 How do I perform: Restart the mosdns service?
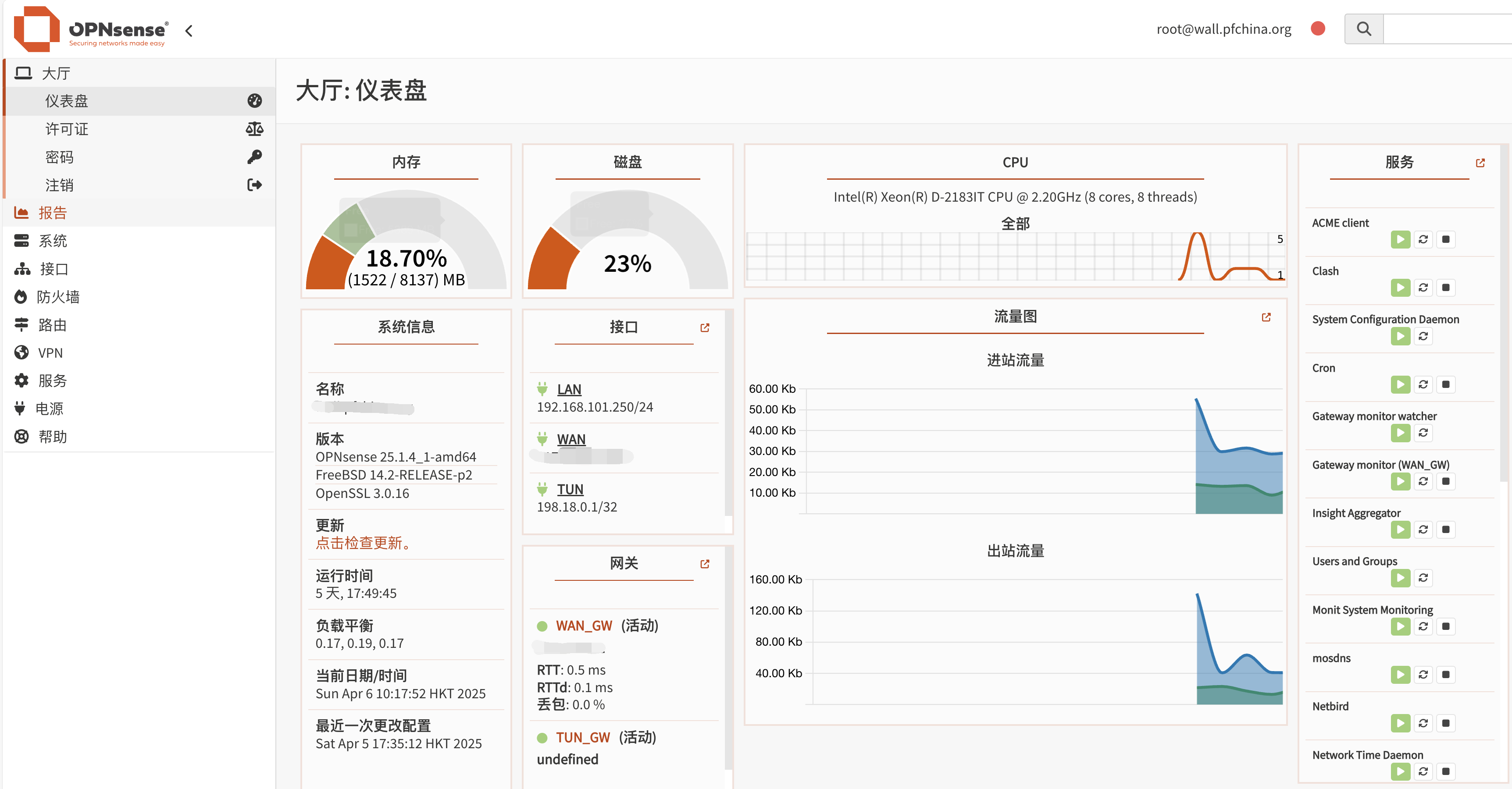tap(1423, 675)
